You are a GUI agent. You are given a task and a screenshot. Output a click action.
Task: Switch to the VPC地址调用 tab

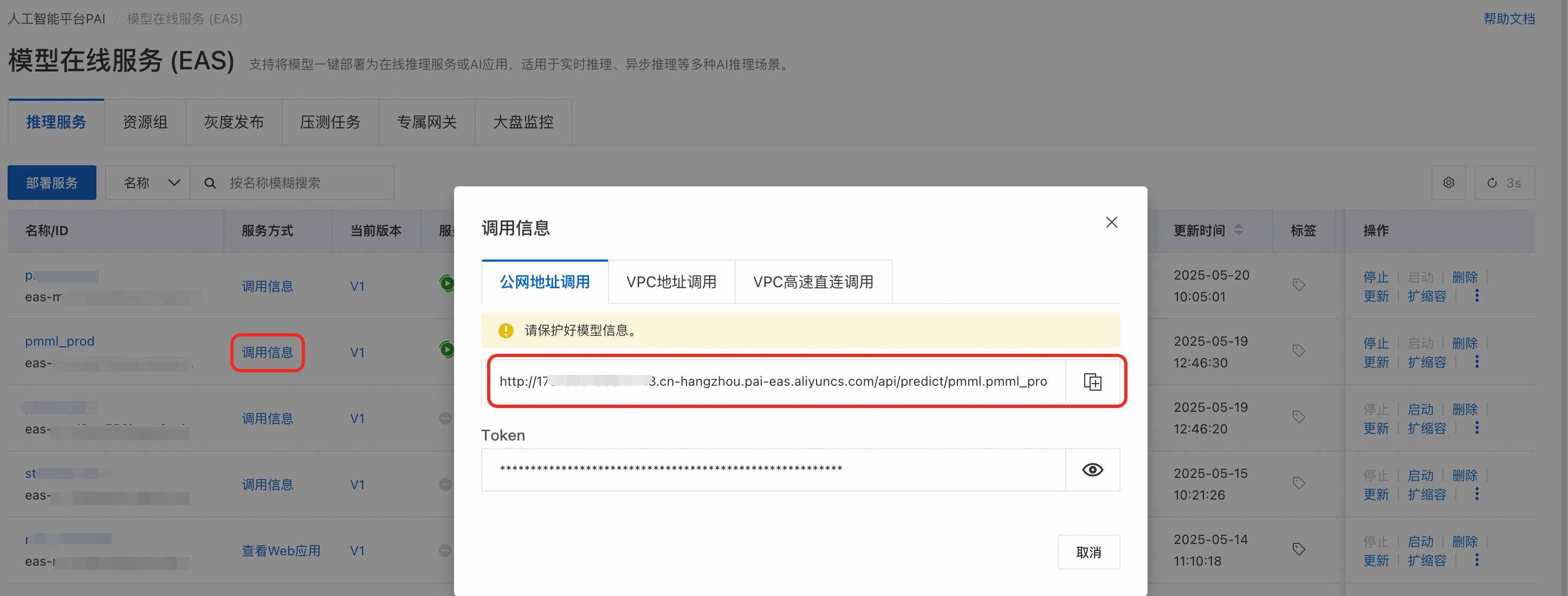[x=671, y=282]
